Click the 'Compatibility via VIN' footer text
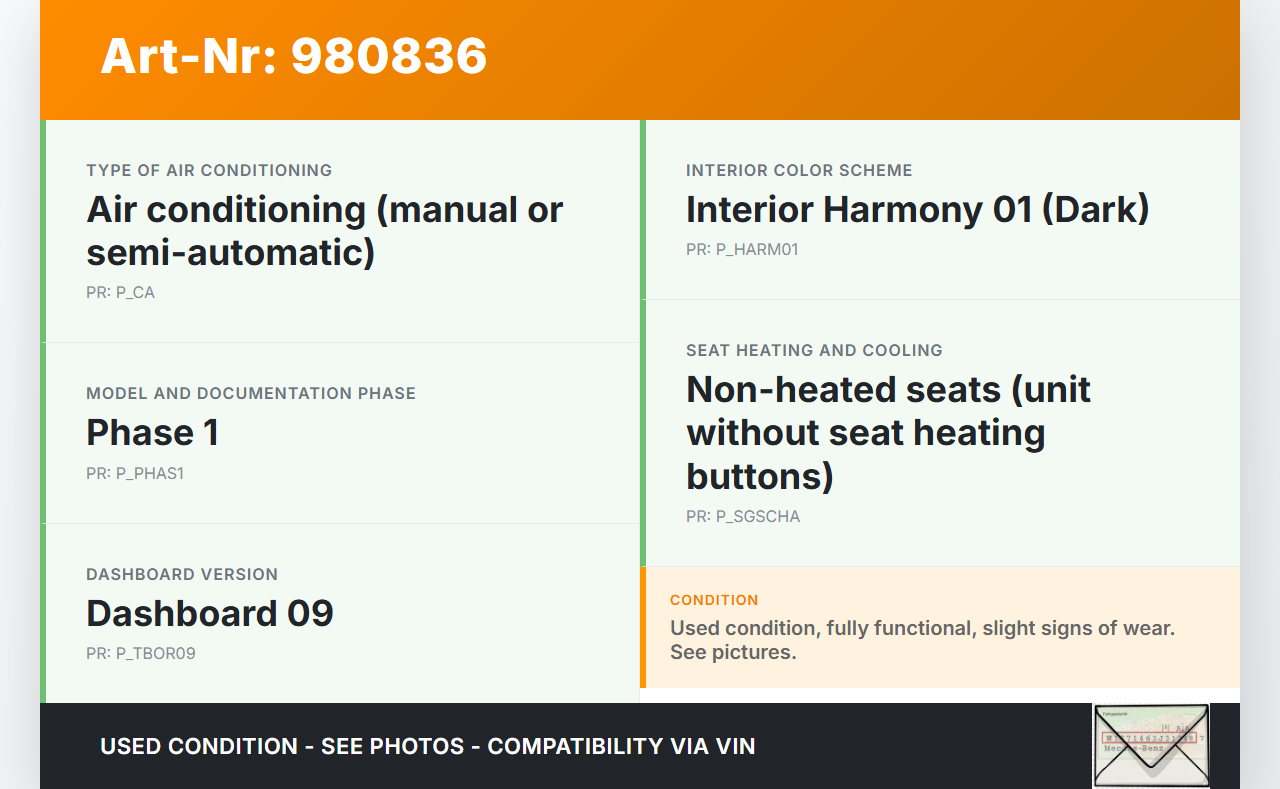1280x789 pixels. tap(621, 746)
